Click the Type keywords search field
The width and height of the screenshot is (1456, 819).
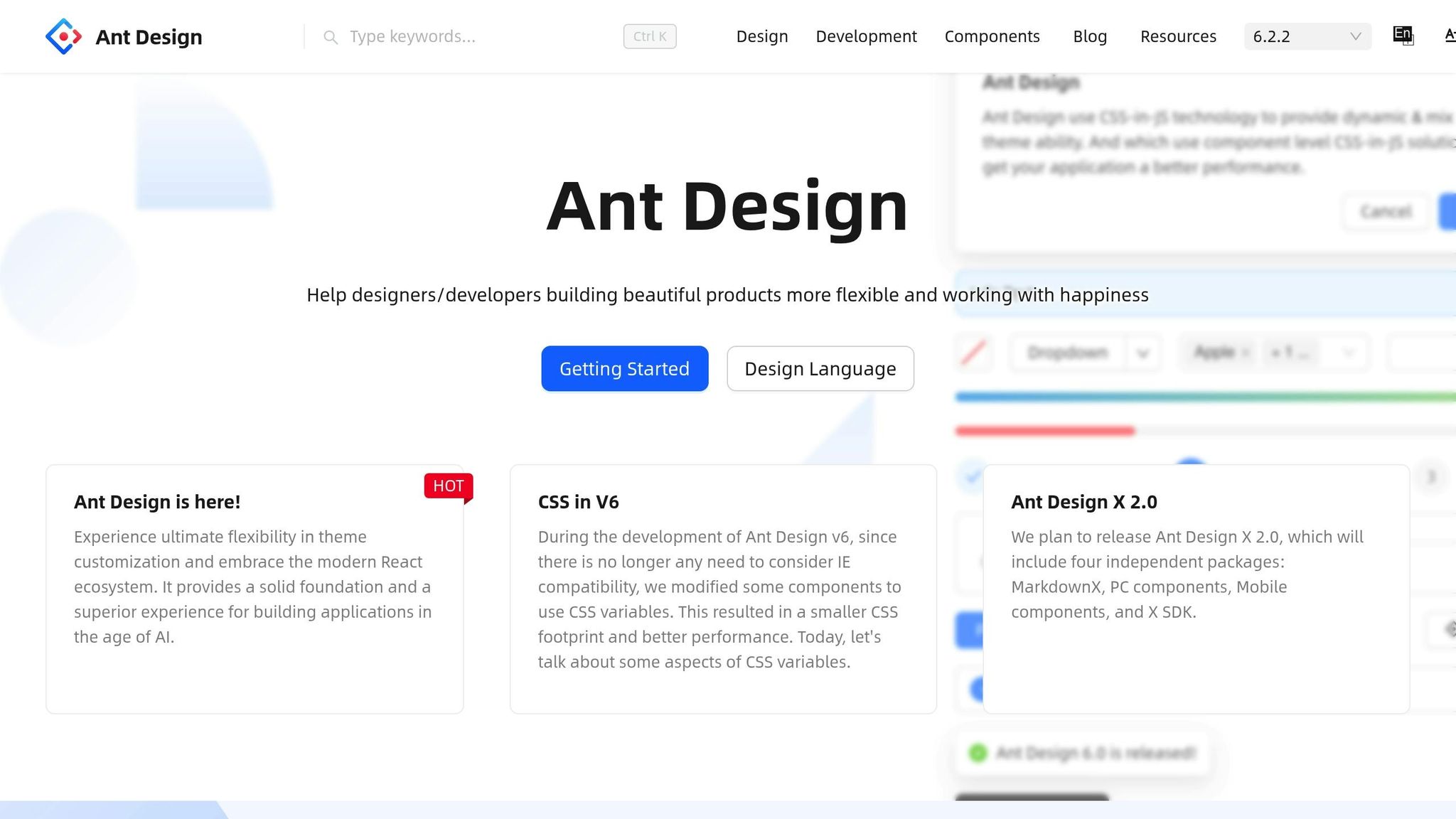pyautogui.click(x=427, y=36)
